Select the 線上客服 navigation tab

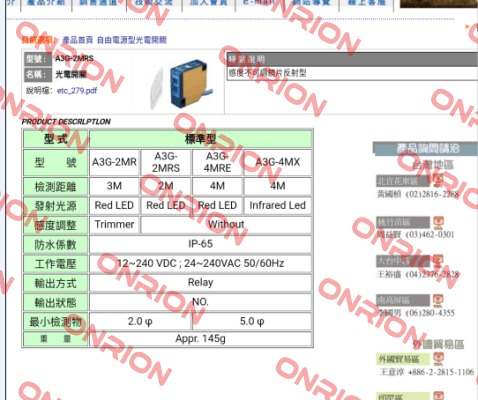367,3
